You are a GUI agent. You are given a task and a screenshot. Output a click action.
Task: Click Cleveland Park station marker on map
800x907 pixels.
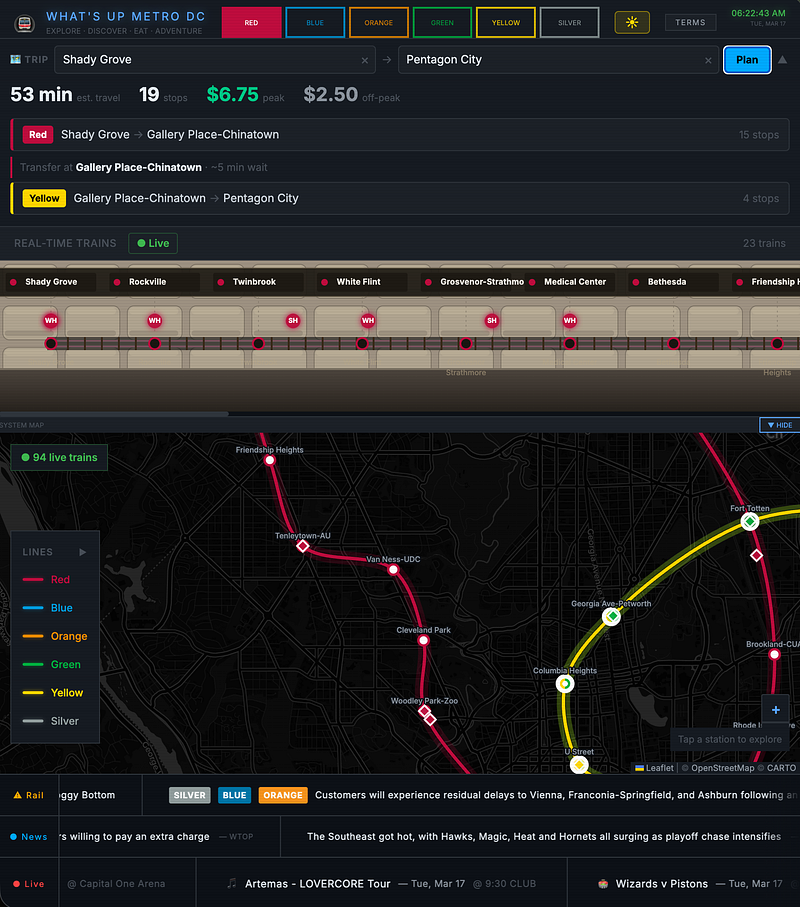[x=423, y=640]
